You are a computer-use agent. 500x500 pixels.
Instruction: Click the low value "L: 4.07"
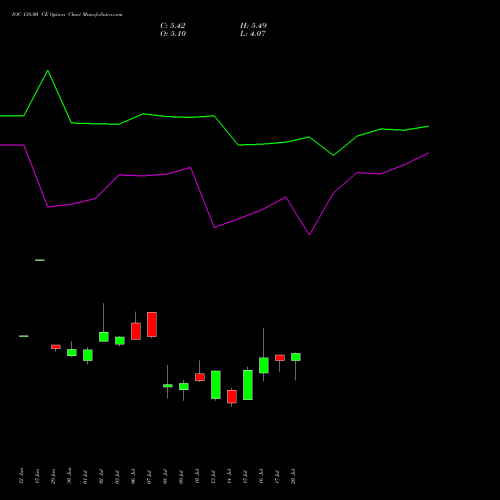click(x=253, y=34)
